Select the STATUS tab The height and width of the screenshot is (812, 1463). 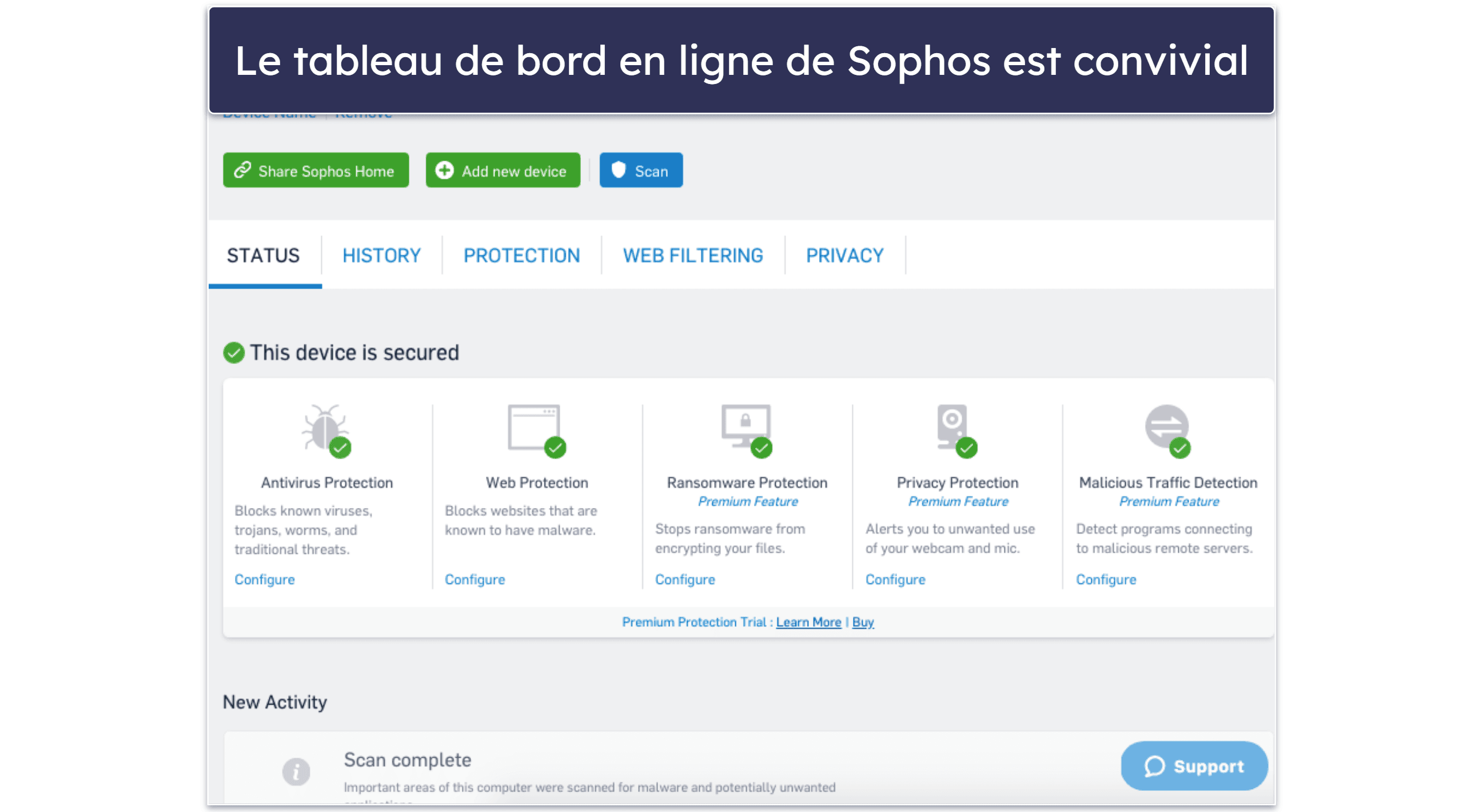click(x=263, y=255)
